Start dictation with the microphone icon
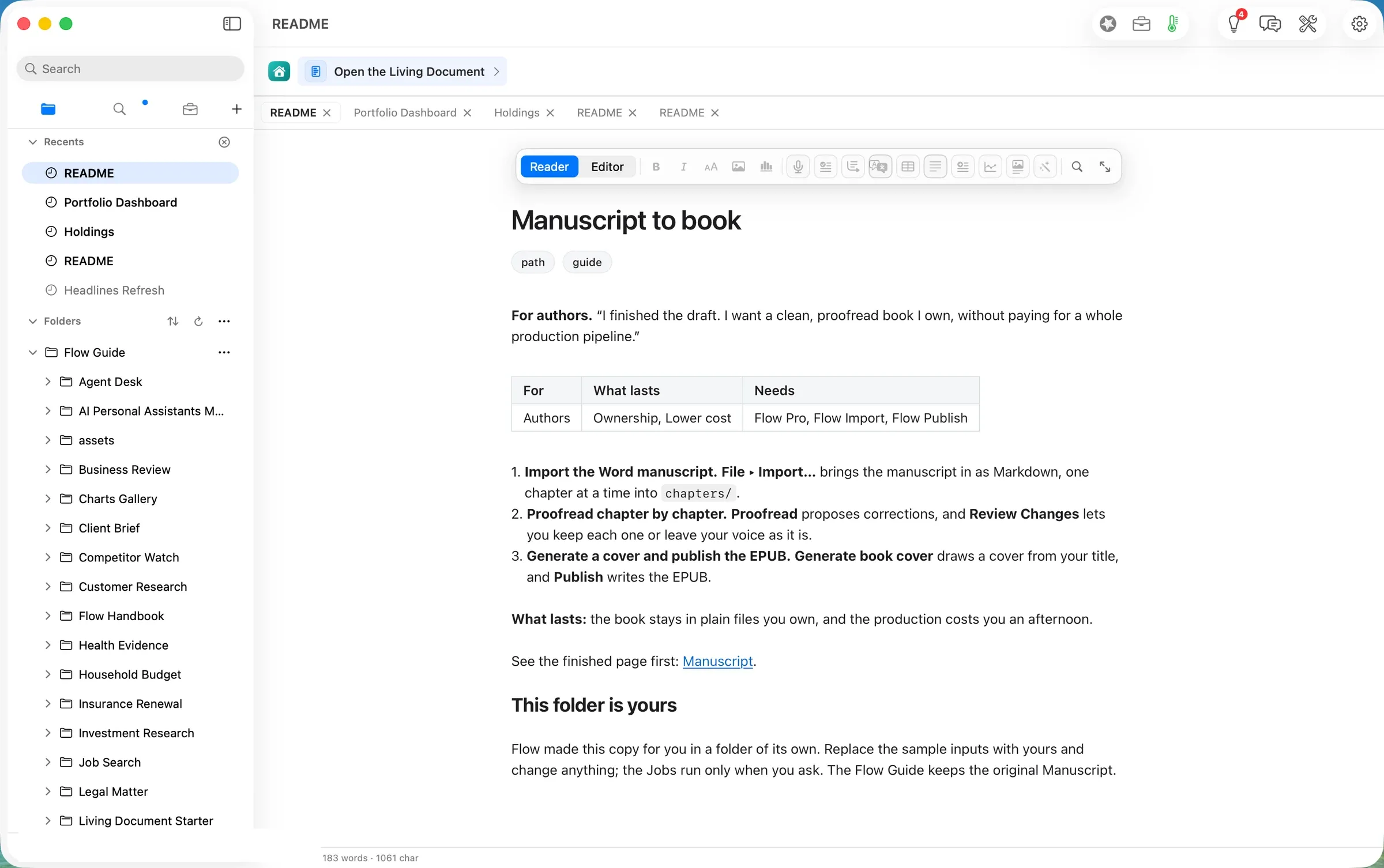This screenshot has width=1384, height=868. [798, 167]
